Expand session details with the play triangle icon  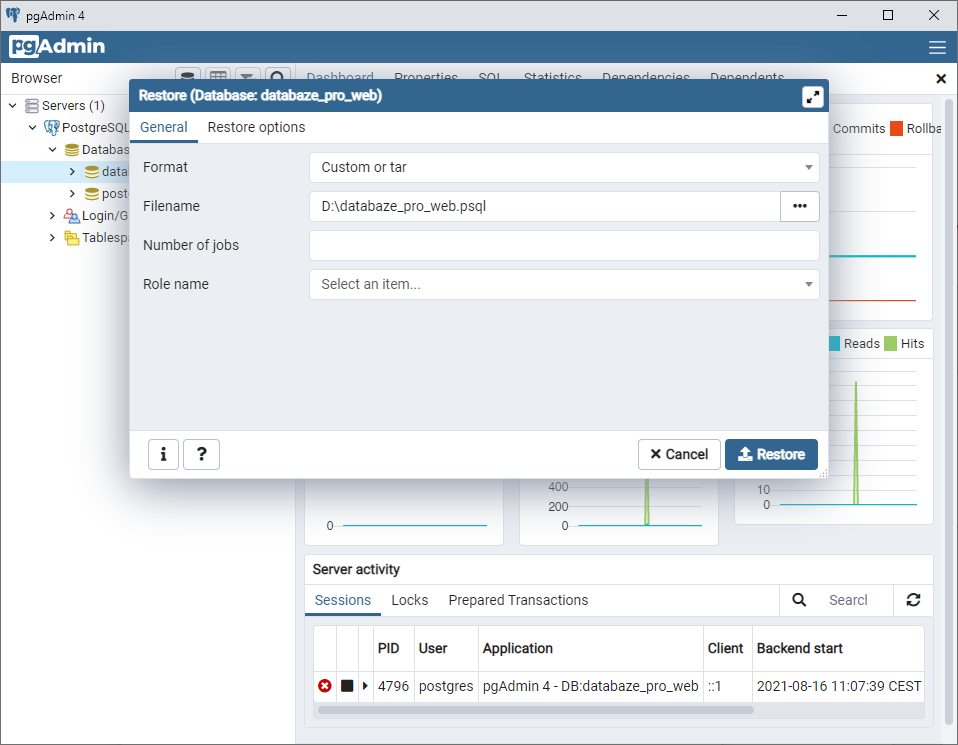pyautogui.click(x=364, y=686)
